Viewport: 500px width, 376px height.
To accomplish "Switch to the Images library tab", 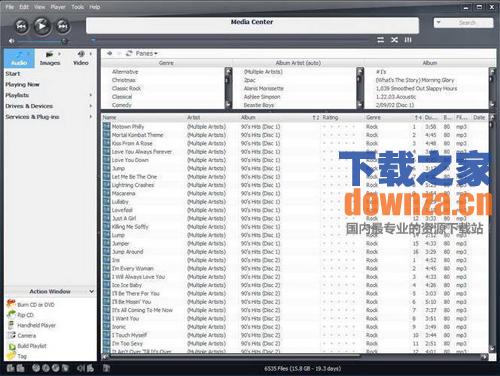I will click(50, 58).
